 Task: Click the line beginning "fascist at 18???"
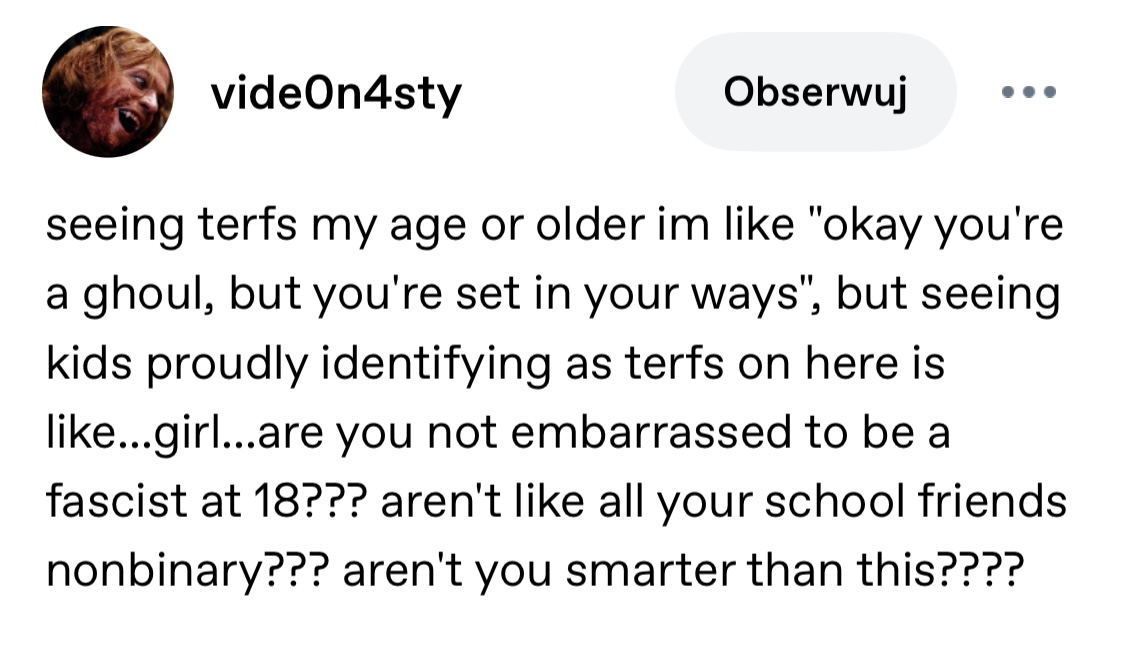click(556, 501)
